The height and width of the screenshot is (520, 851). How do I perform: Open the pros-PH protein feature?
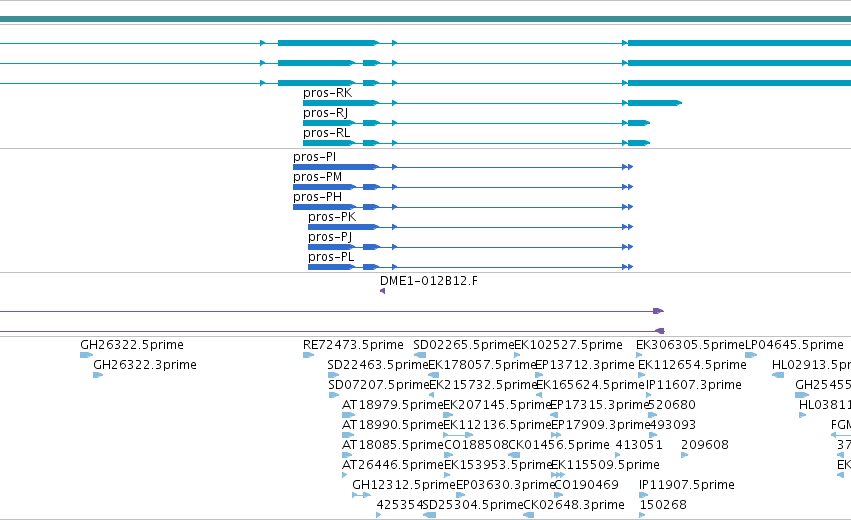click(463, 207)
